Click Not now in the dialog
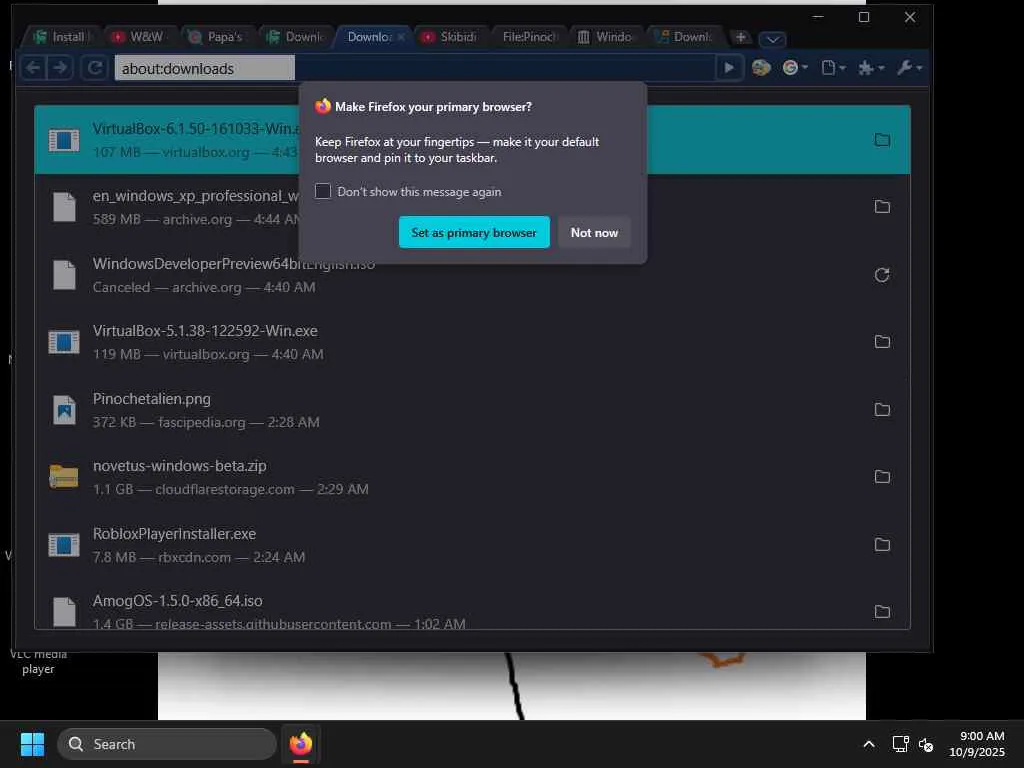 click(x=594, y=232)
